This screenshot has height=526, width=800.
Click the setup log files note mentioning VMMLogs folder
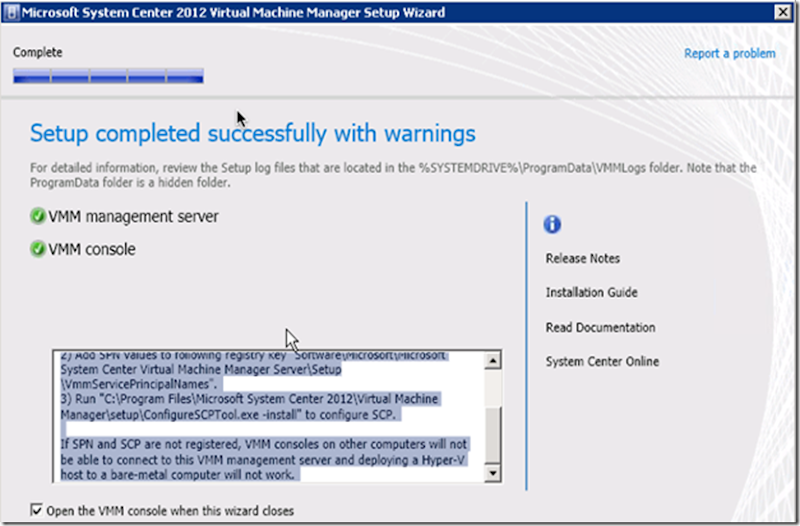click(x=393, y=167)
